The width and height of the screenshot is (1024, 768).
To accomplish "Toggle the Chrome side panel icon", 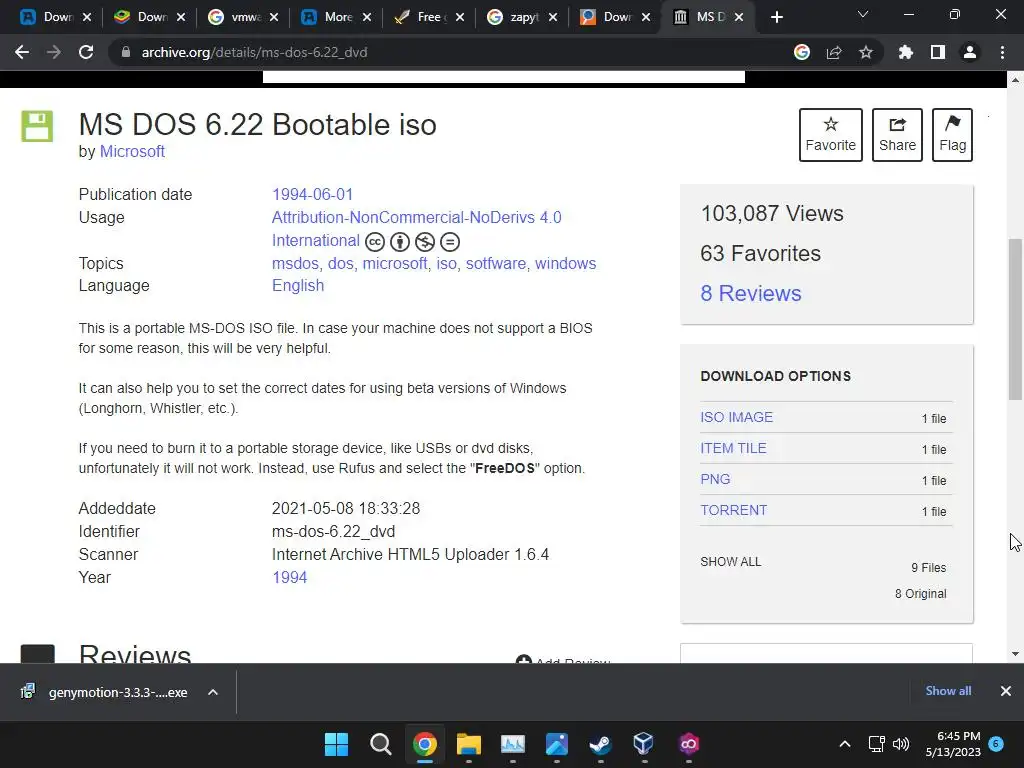I will pos(938,52).
